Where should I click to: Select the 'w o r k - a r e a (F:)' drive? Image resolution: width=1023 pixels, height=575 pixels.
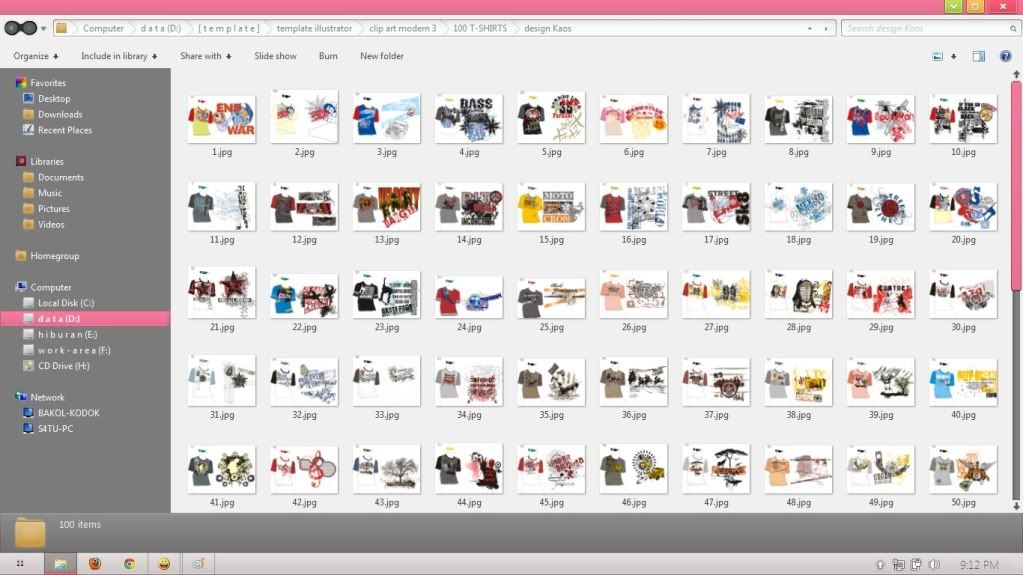coord(74,350)
